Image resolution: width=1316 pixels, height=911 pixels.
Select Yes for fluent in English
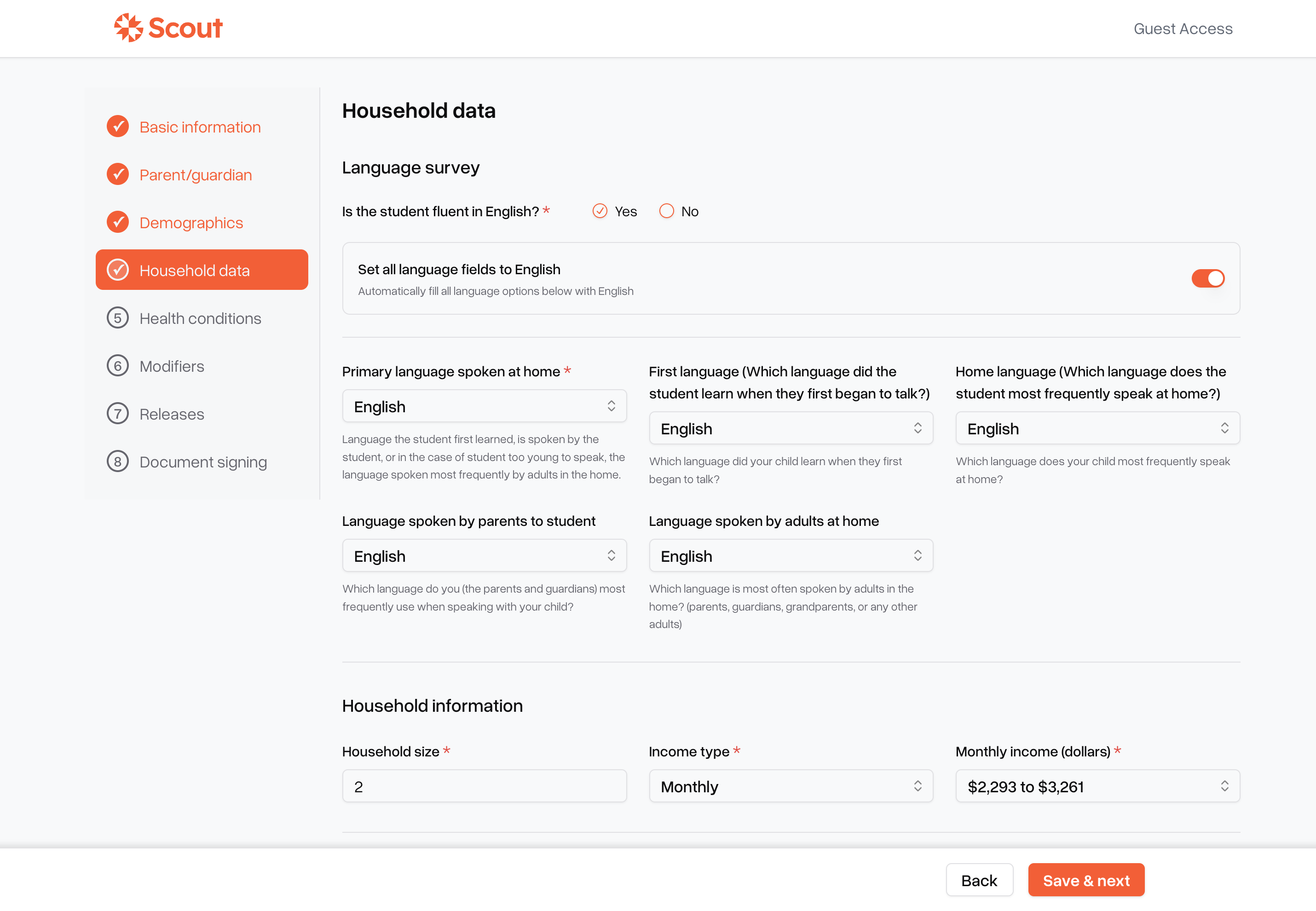600,211
